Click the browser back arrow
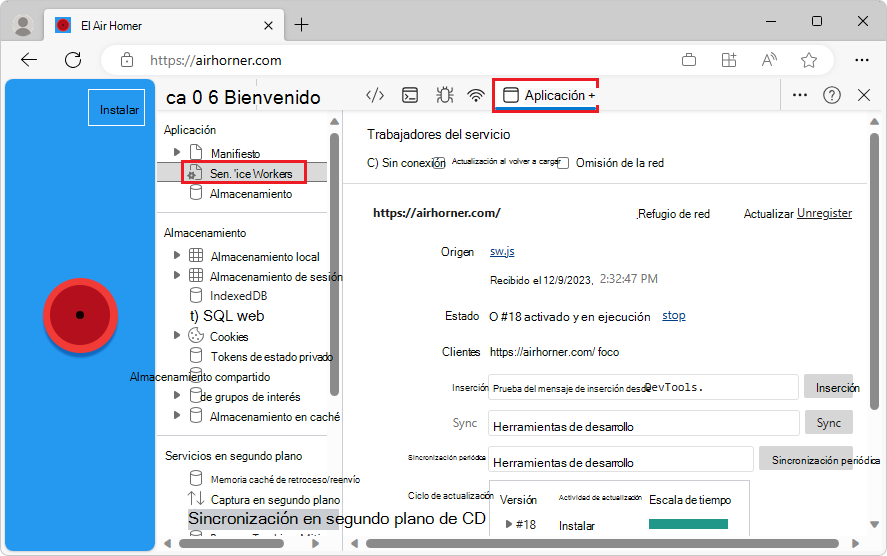The height and width of the screenshot is (556, 887). click(x=29, y=60)
